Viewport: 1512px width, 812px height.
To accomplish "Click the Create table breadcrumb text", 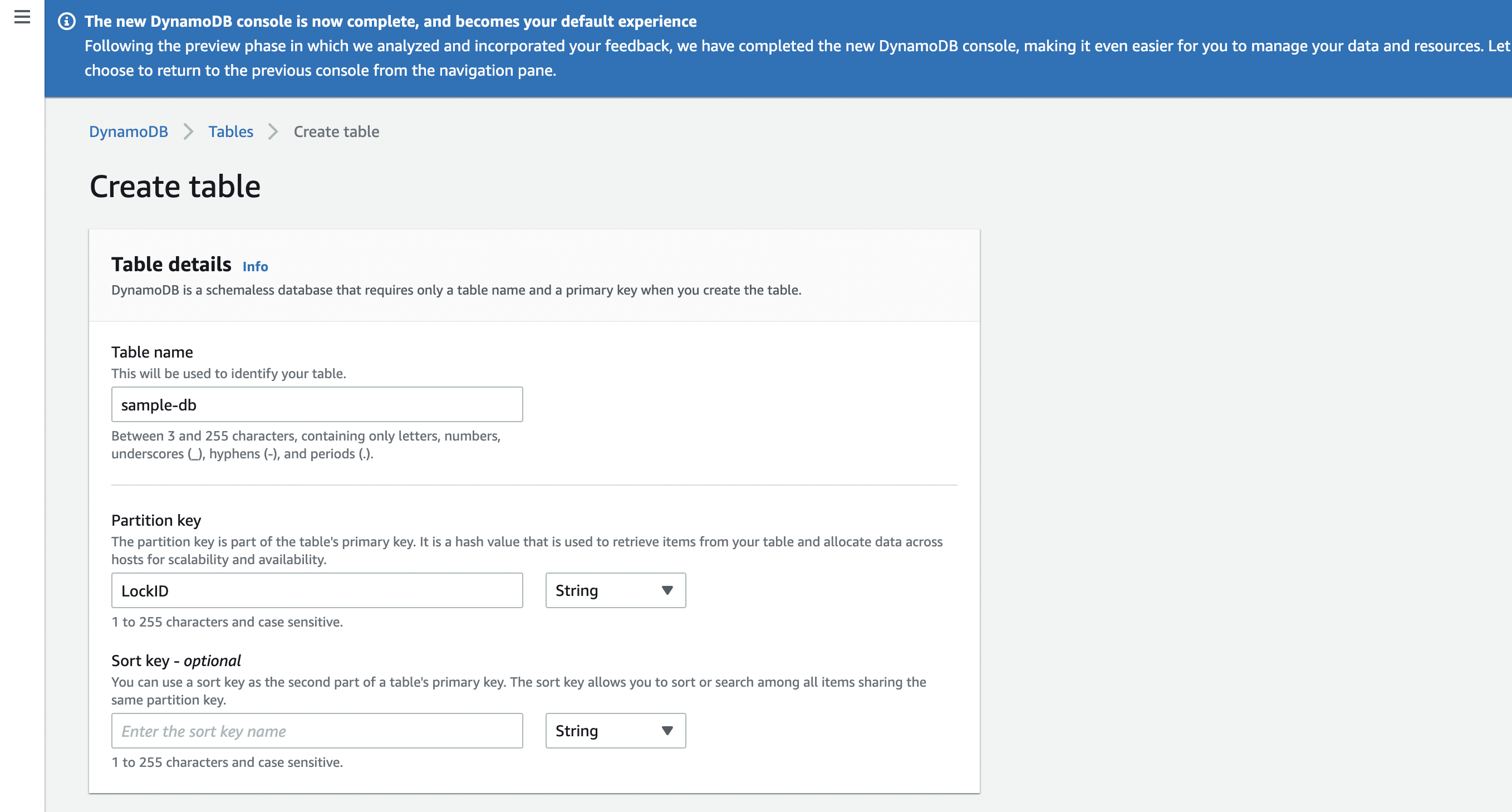I will [336, 131].
